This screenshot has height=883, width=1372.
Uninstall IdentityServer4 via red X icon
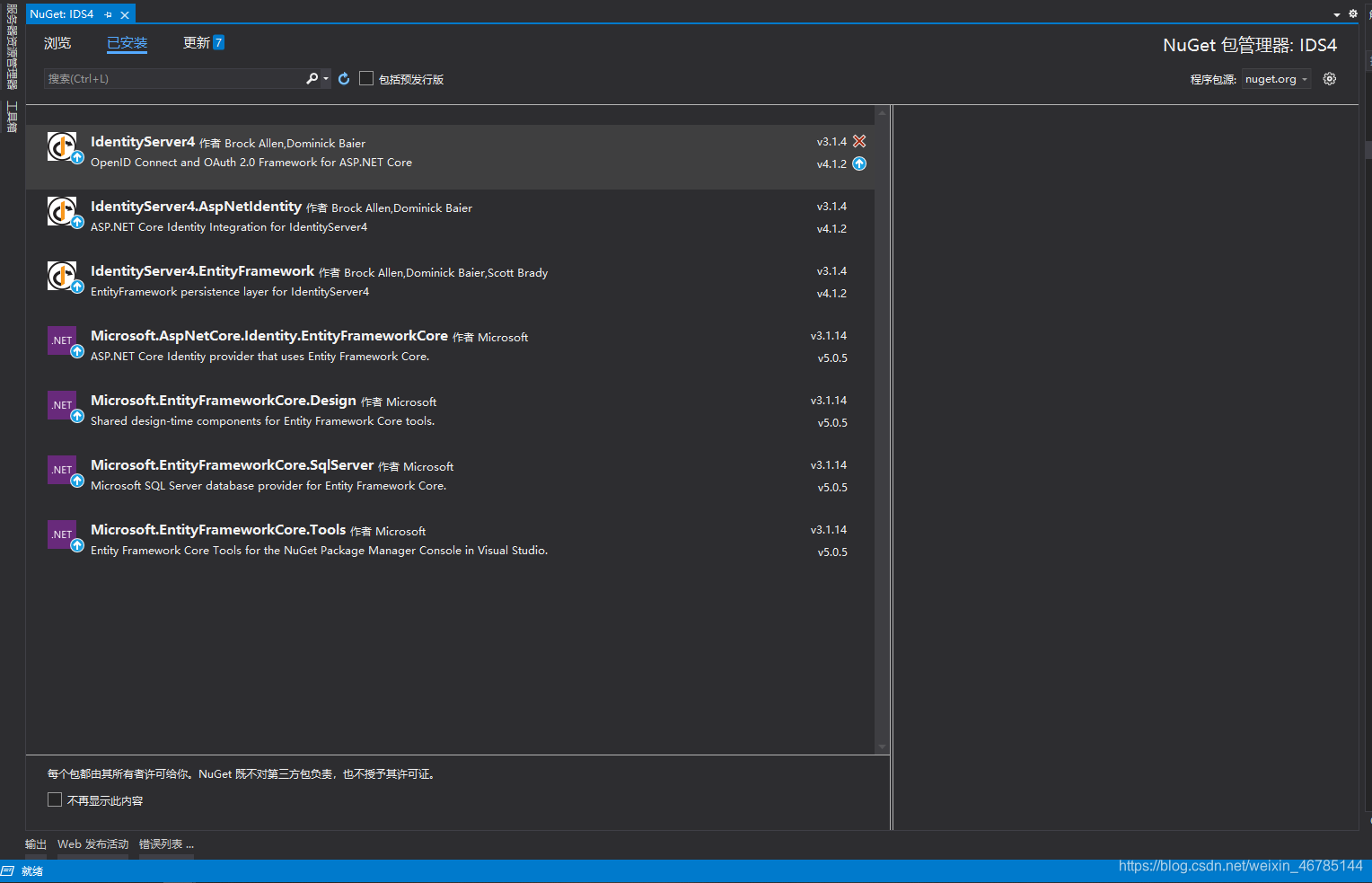[x=859, y=141]
